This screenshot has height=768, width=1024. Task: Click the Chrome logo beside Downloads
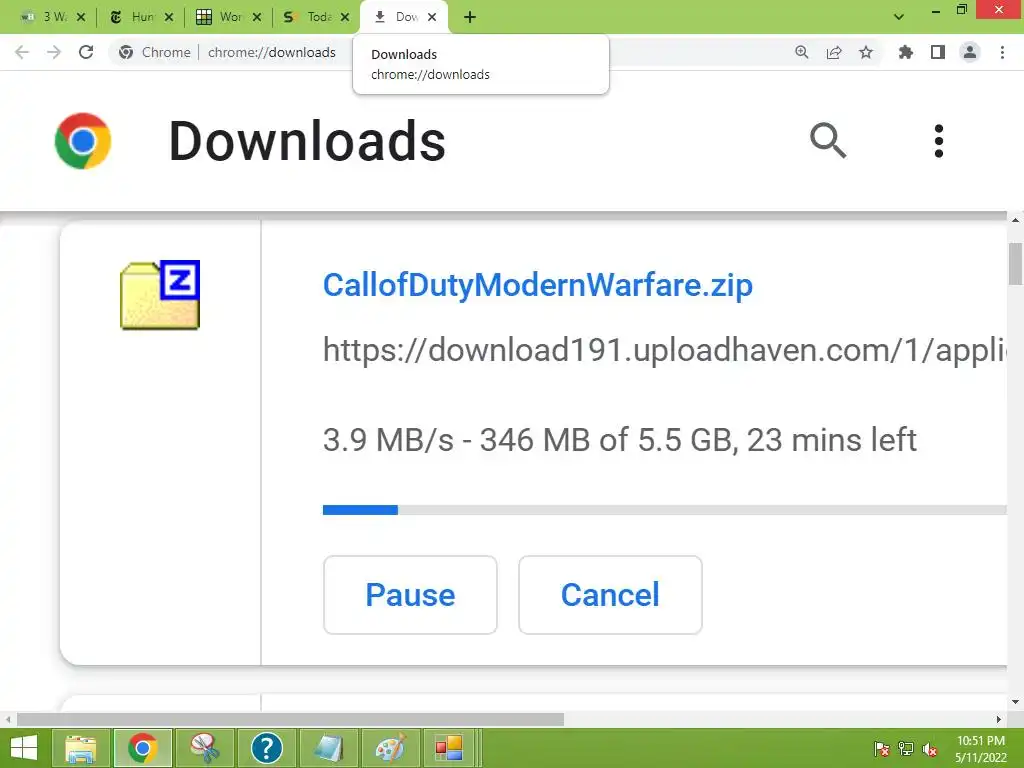(x=83, y=141)
